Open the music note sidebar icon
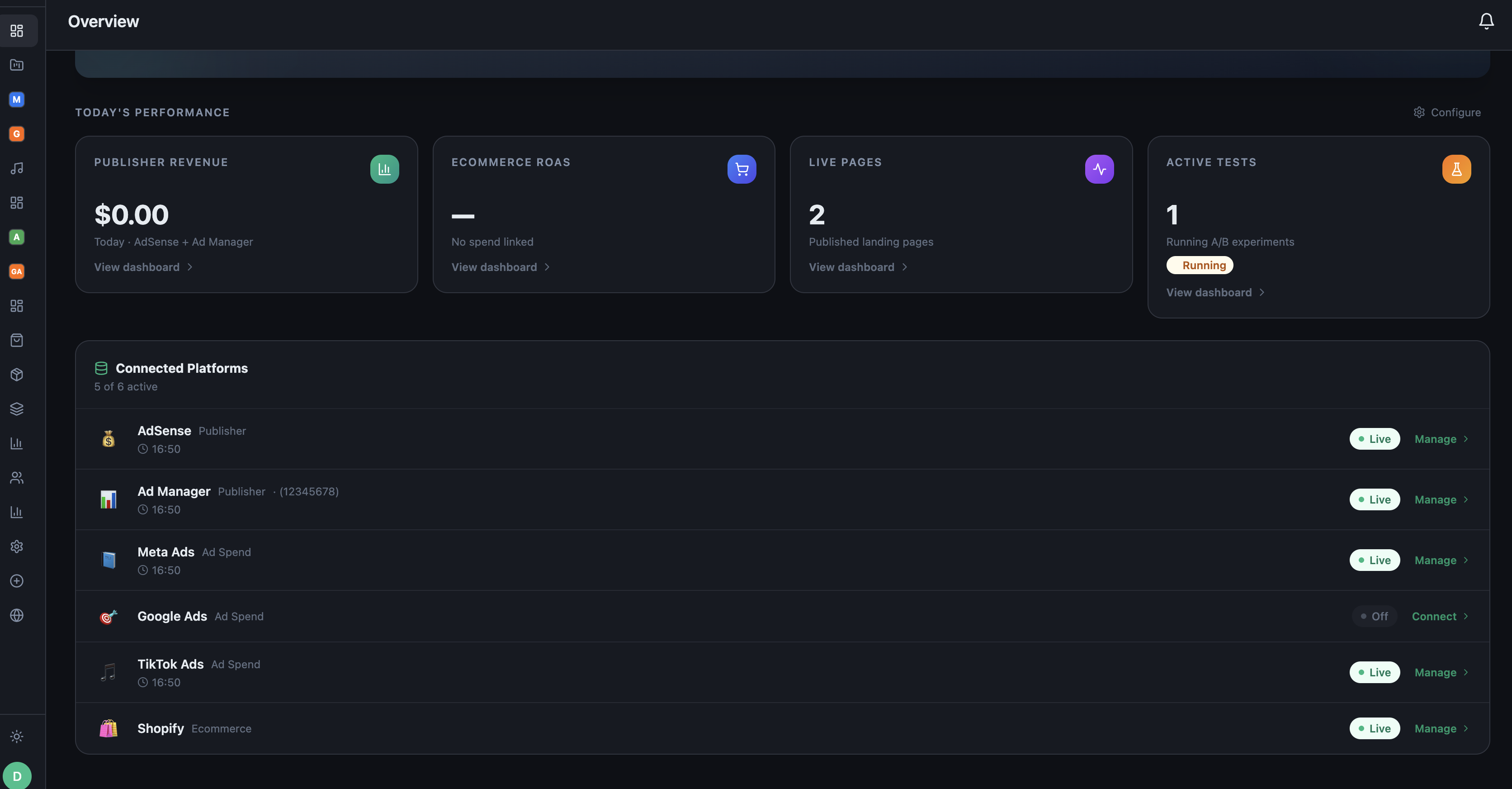The width and height of the screenshot is (1512, 789). (17, 168)
